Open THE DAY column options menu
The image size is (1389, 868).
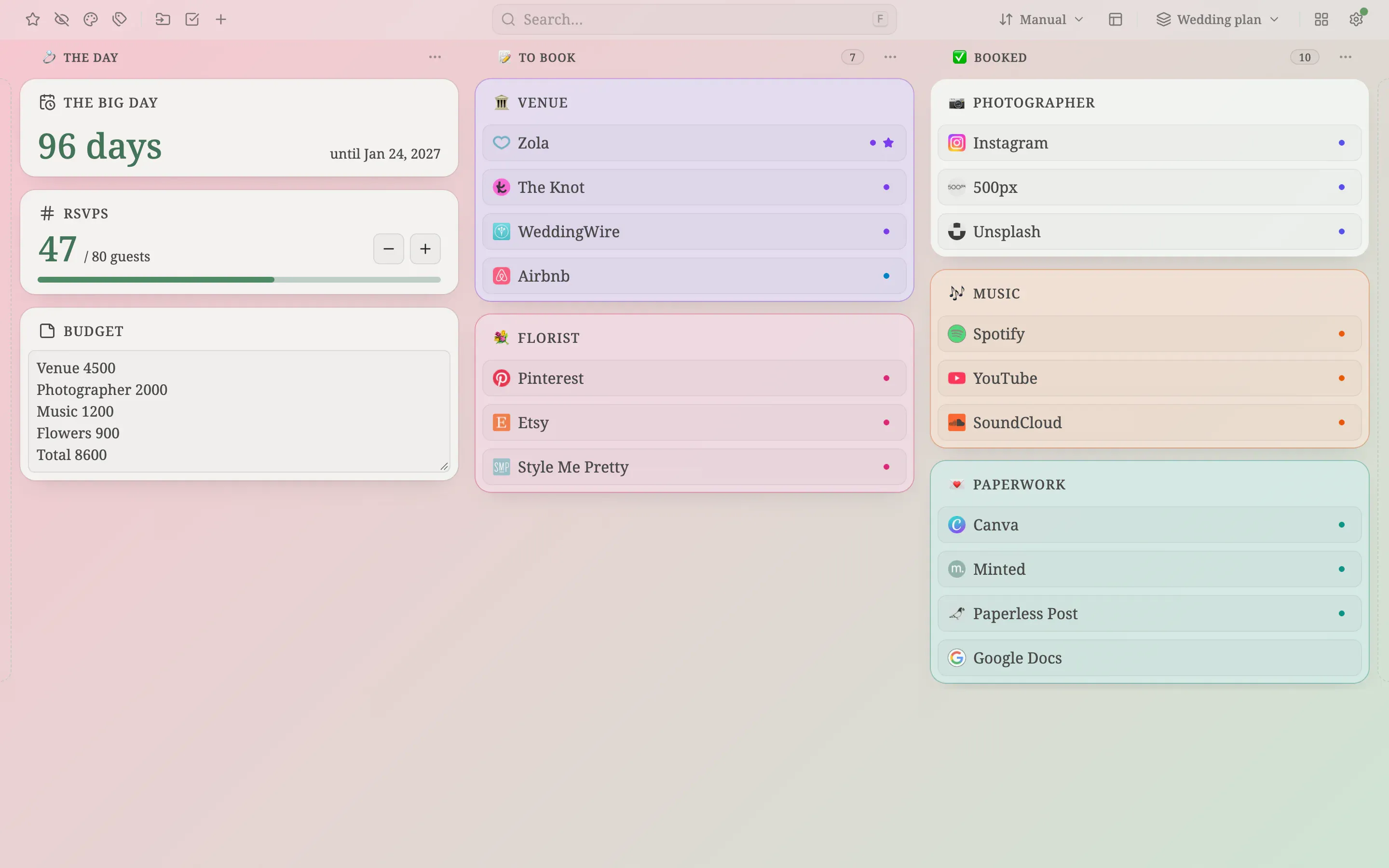point(435,57)
